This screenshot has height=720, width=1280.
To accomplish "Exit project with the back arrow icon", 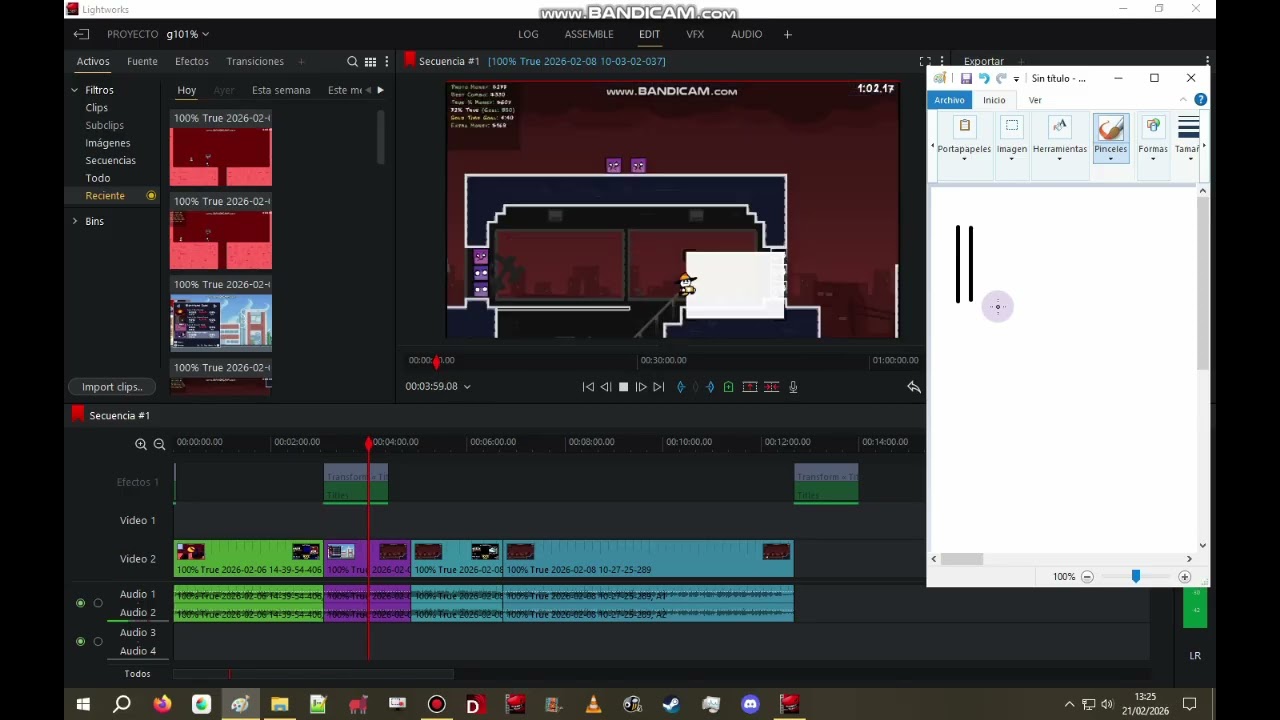I will pyautogui.click(x=81, y=34).
